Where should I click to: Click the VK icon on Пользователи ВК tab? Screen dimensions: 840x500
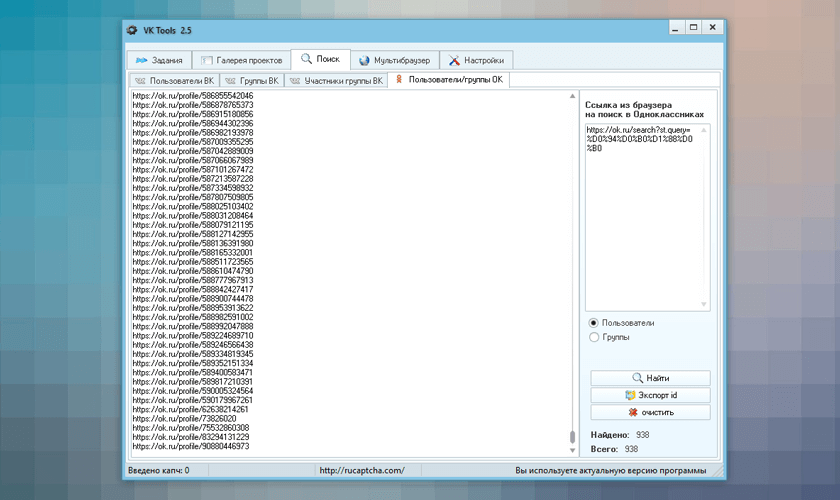click(x=140, y=81)
